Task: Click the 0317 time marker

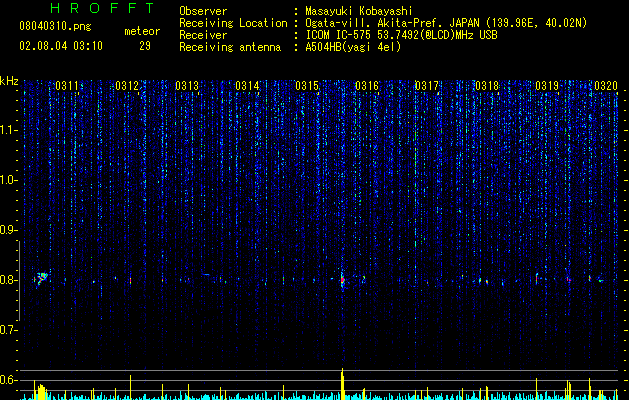Action: 426,86
